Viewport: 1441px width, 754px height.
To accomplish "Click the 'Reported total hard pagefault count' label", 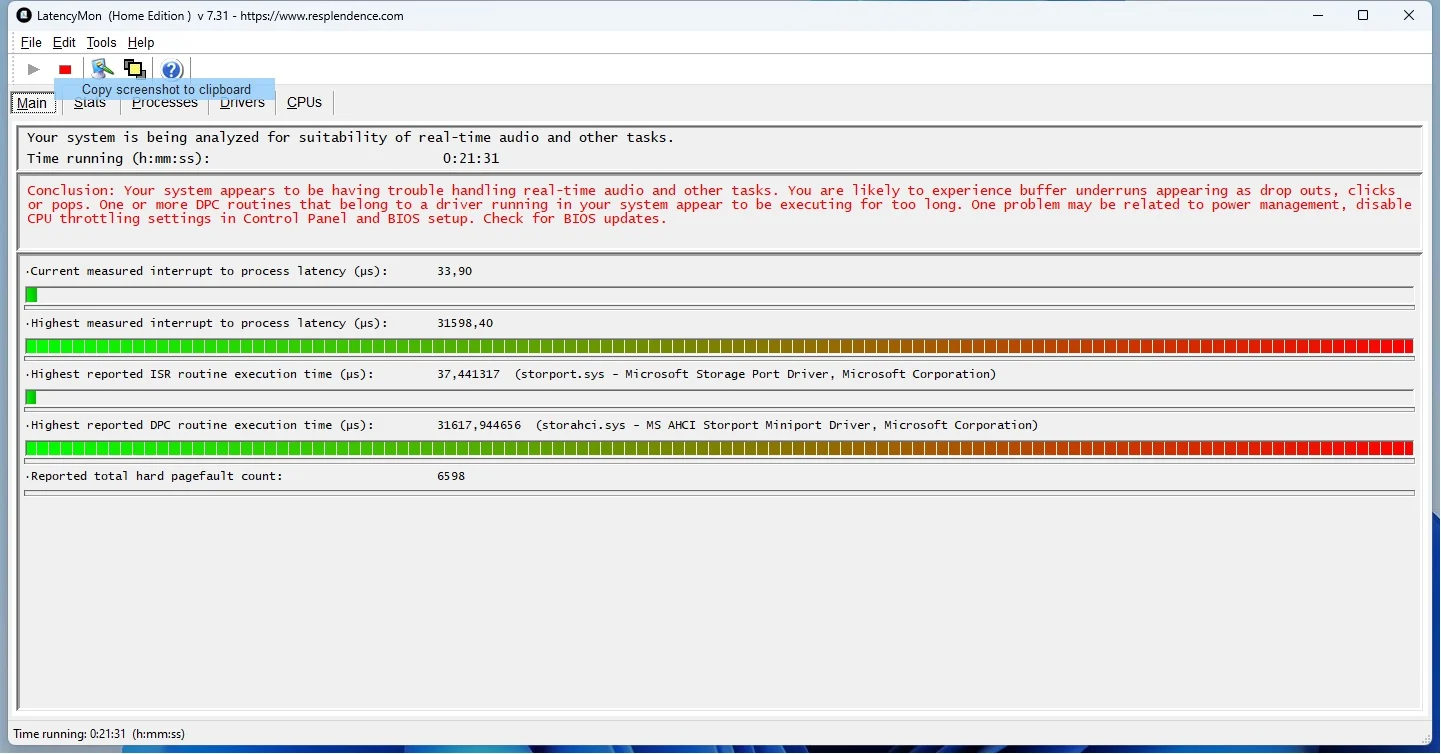I will pyautogui.click(x=155, y=476).
